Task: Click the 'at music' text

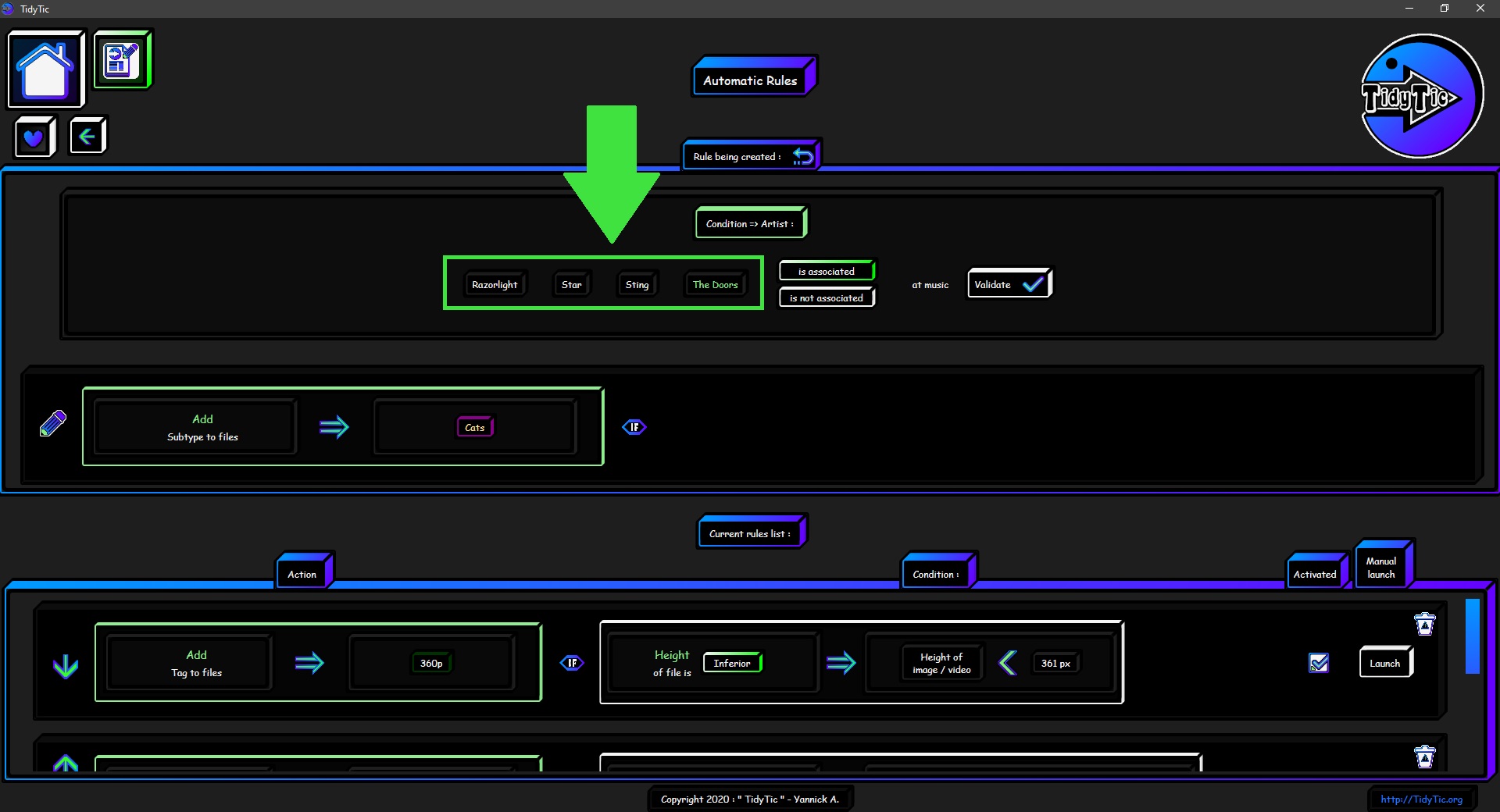Action: coord(930,285)
